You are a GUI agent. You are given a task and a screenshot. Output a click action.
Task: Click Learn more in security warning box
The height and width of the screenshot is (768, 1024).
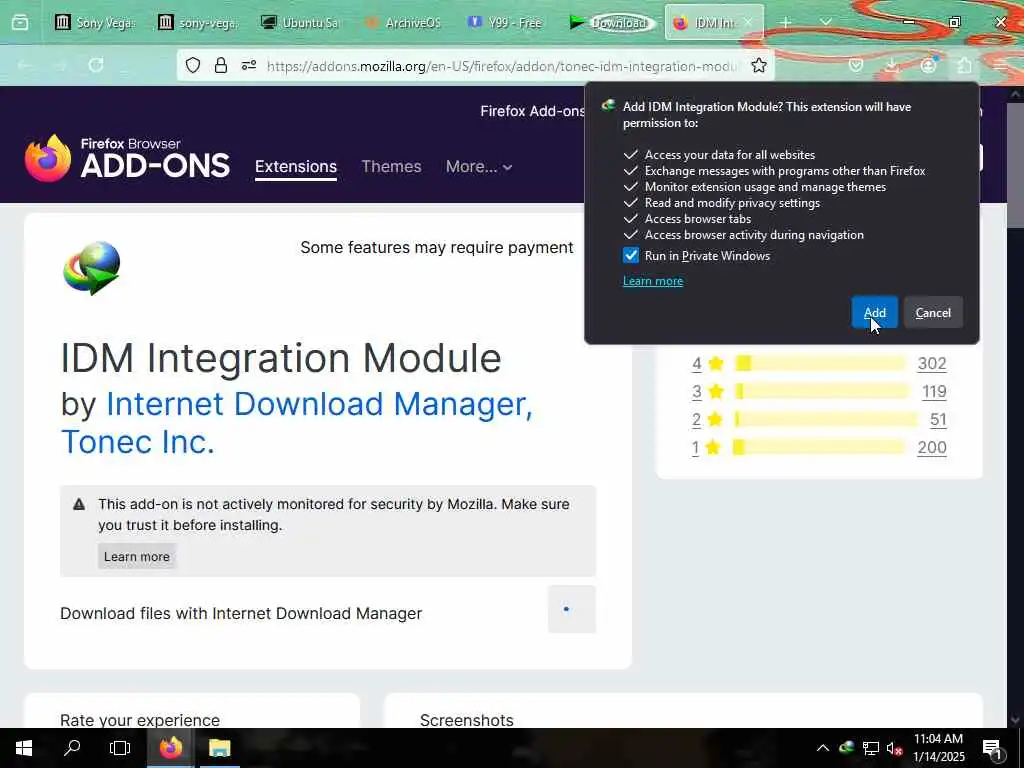136,556
